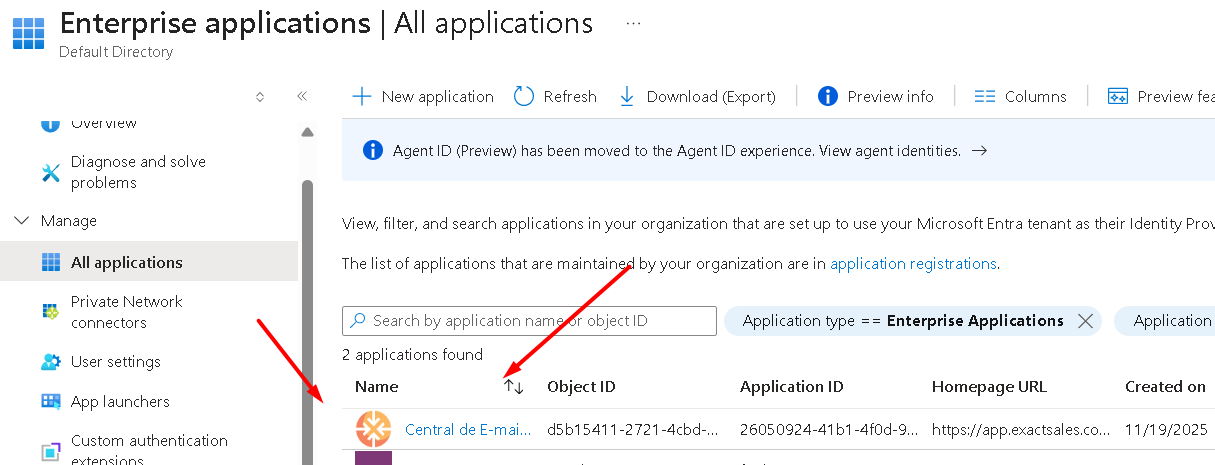This screenshot has height=465, width=1215.
Task: Select All applications menu item
Action: [149, 262]
